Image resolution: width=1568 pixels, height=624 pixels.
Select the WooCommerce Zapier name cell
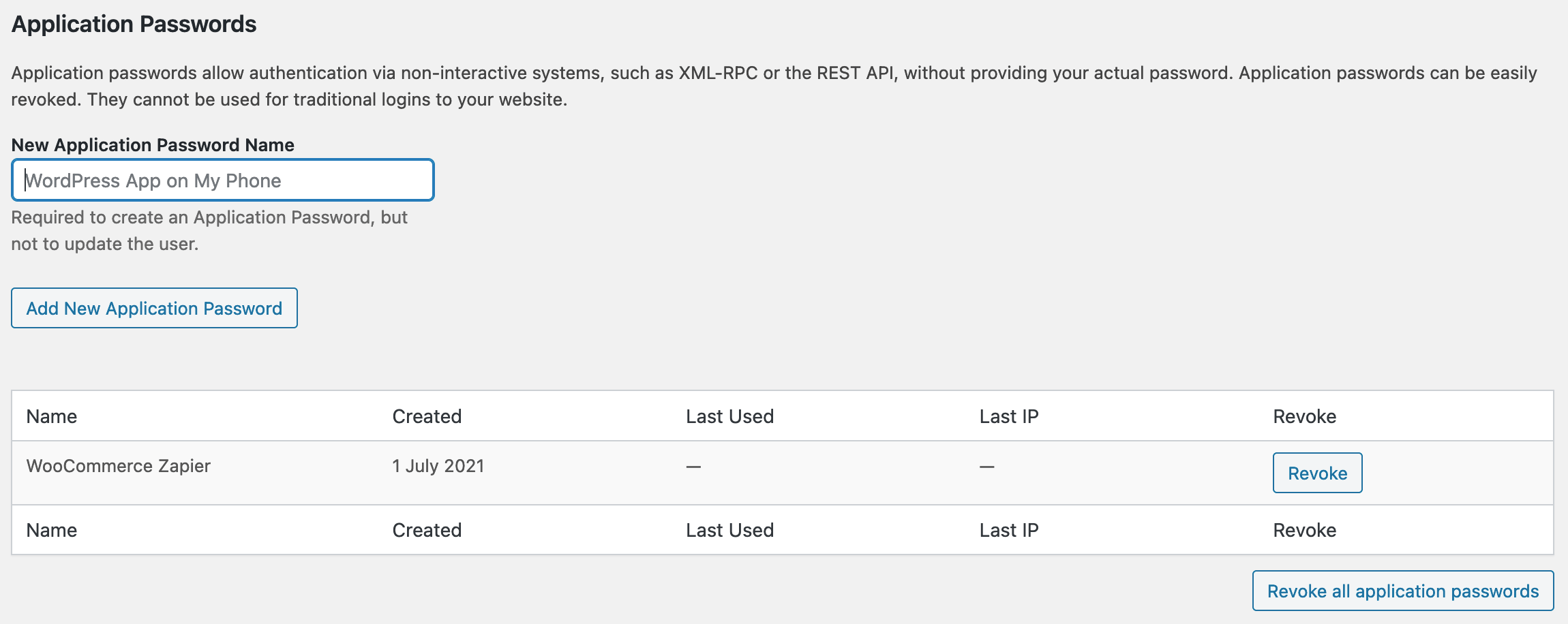point(118,466)
